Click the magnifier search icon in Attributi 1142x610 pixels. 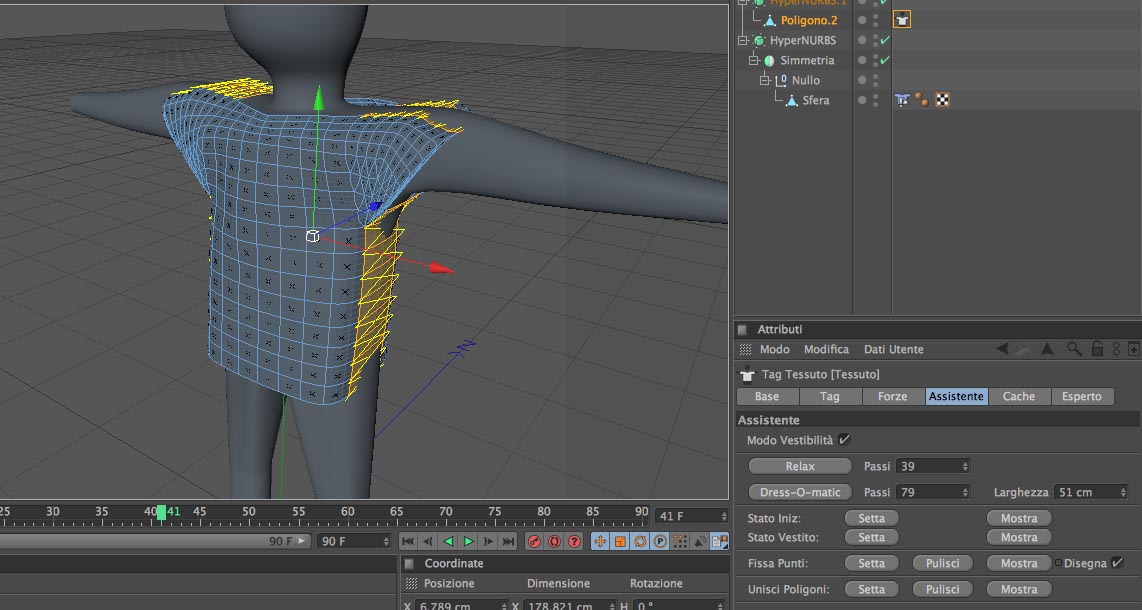[x=1074, y=349]
